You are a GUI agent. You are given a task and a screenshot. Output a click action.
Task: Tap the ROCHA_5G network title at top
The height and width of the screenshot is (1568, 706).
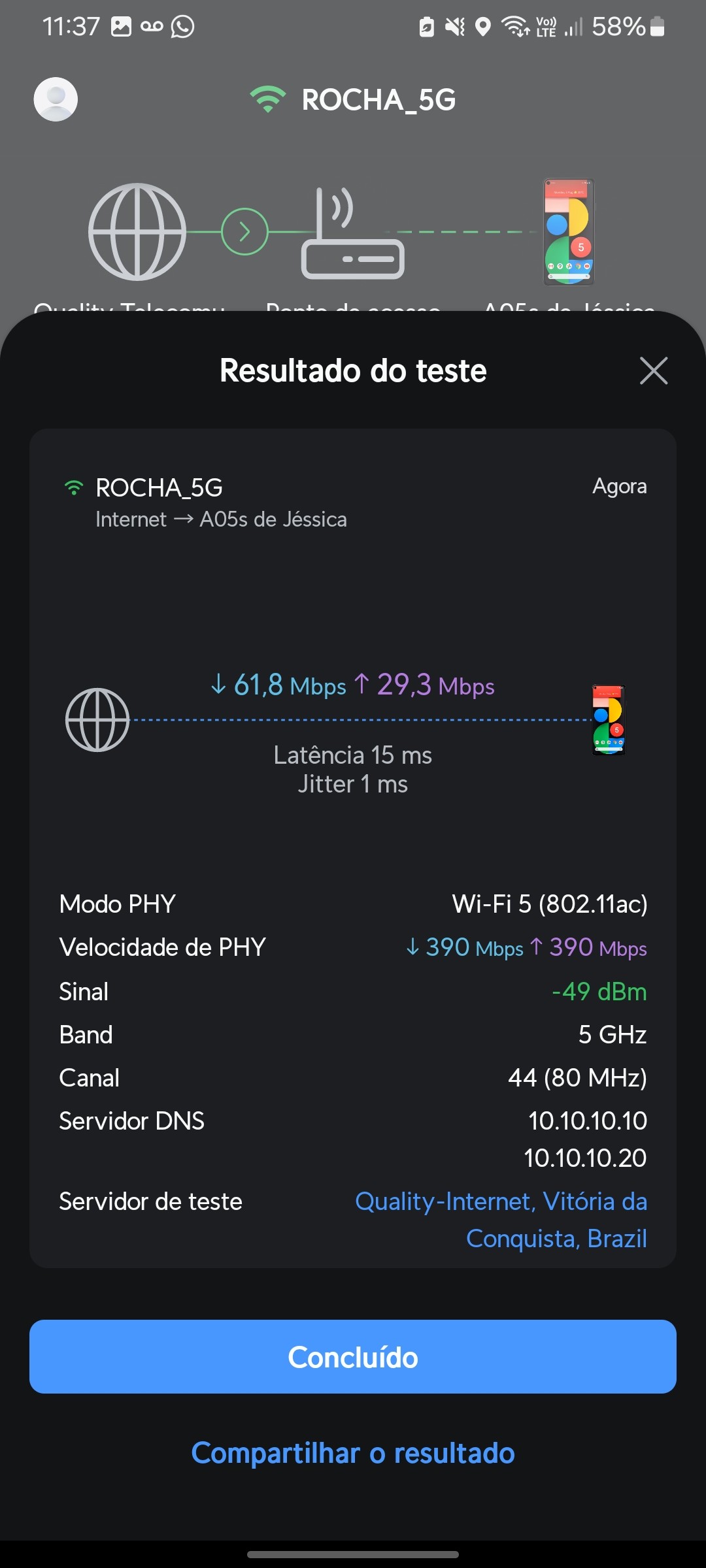pos(378,100)
